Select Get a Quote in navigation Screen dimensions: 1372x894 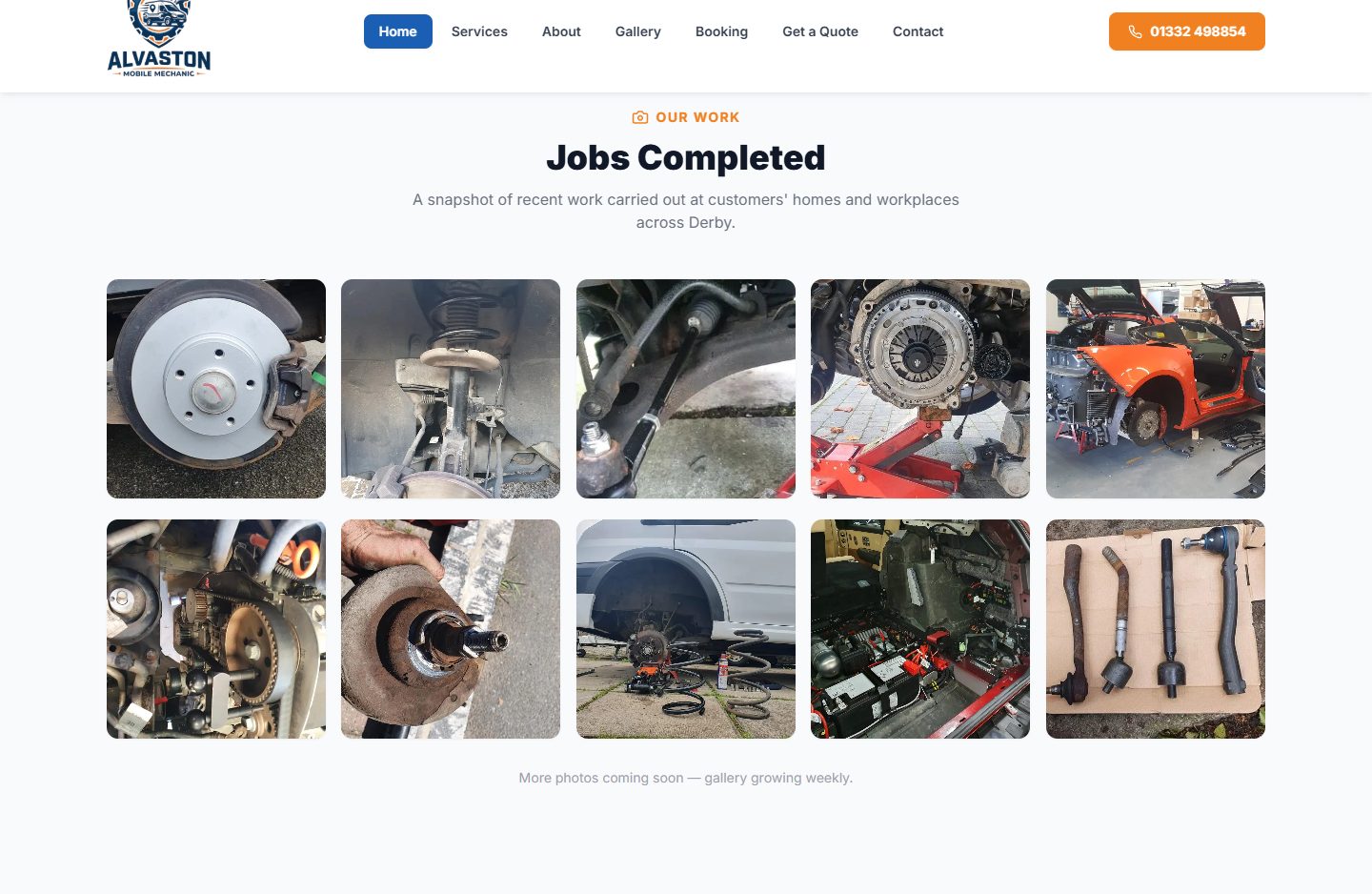(x=820, y=31)
